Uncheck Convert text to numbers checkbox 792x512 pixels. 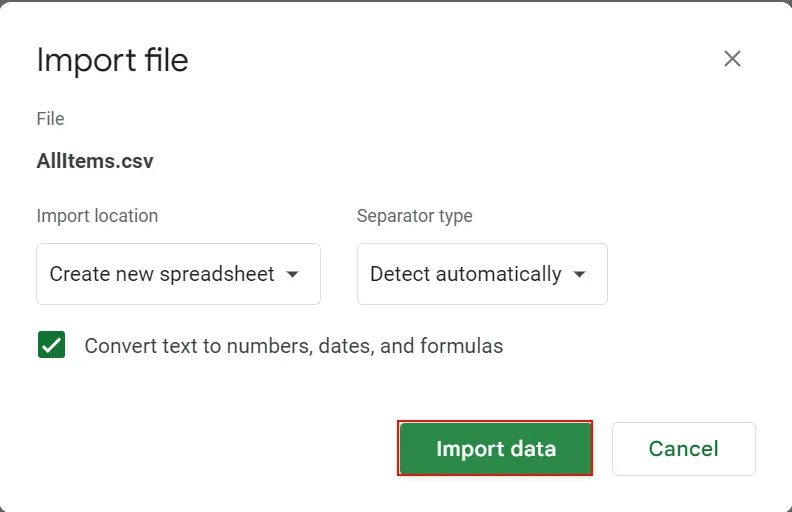pos(51,346)
